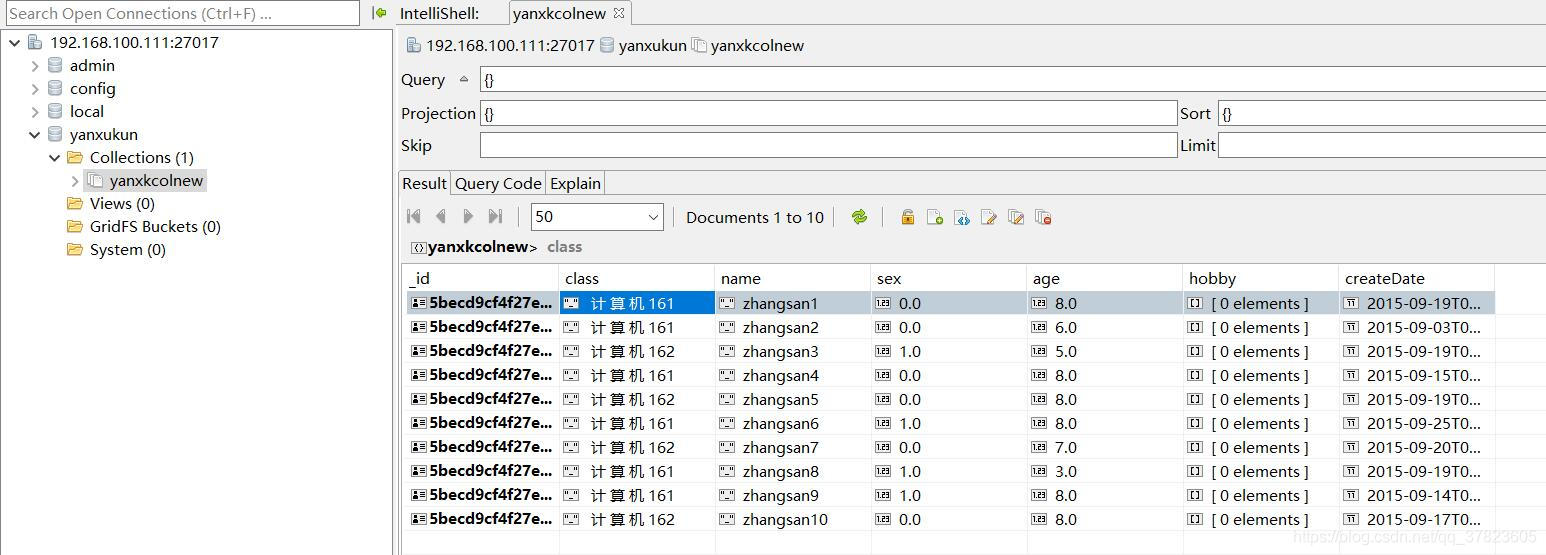The height and width of the screenshot is (555, 1546).
Task: Collapse the Collections (1) folder
Action: (x=55, y=157)
